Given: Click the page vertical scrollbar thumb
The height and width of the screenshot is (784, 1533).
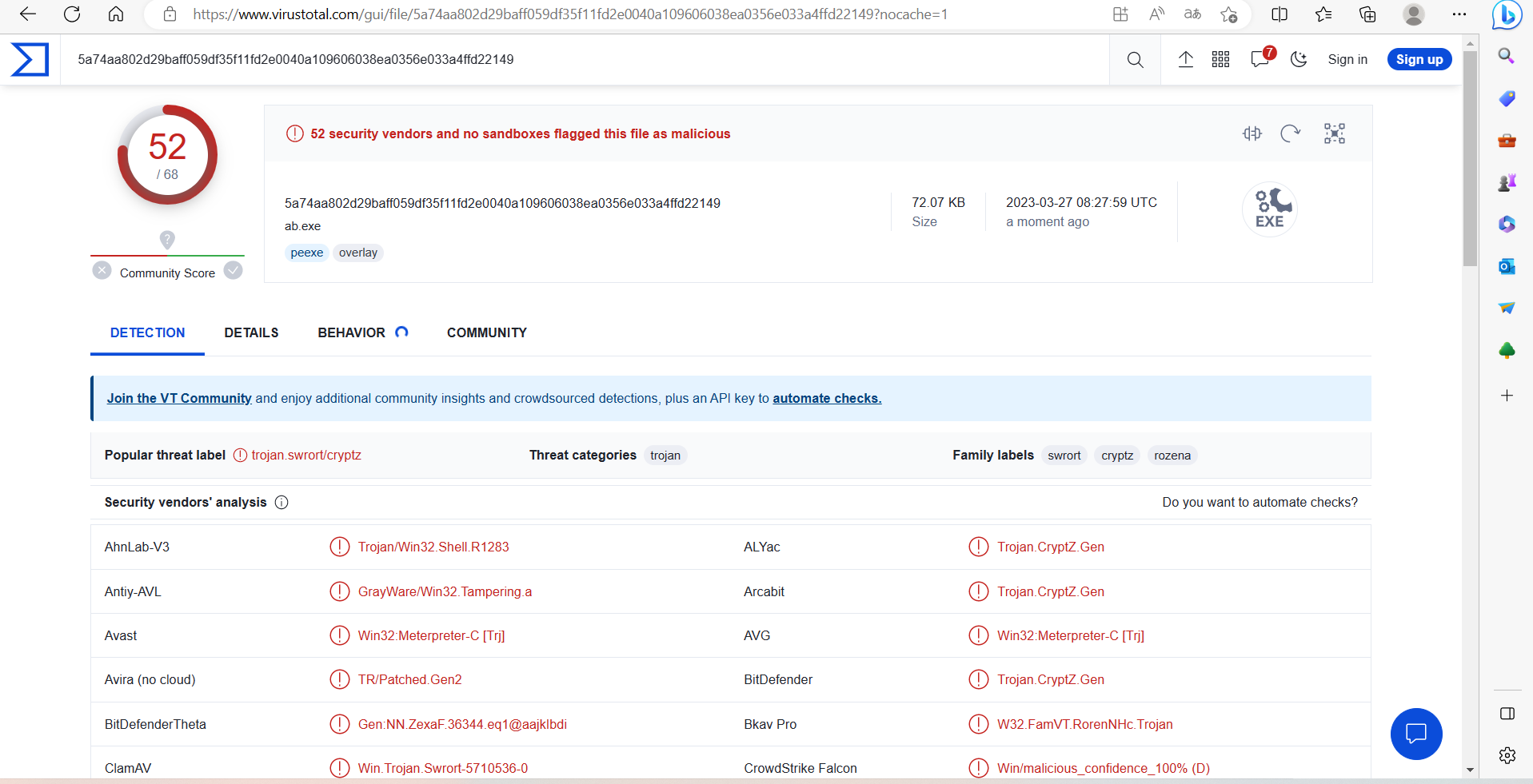Looking at the screenshot, I should click(1470, 158).
